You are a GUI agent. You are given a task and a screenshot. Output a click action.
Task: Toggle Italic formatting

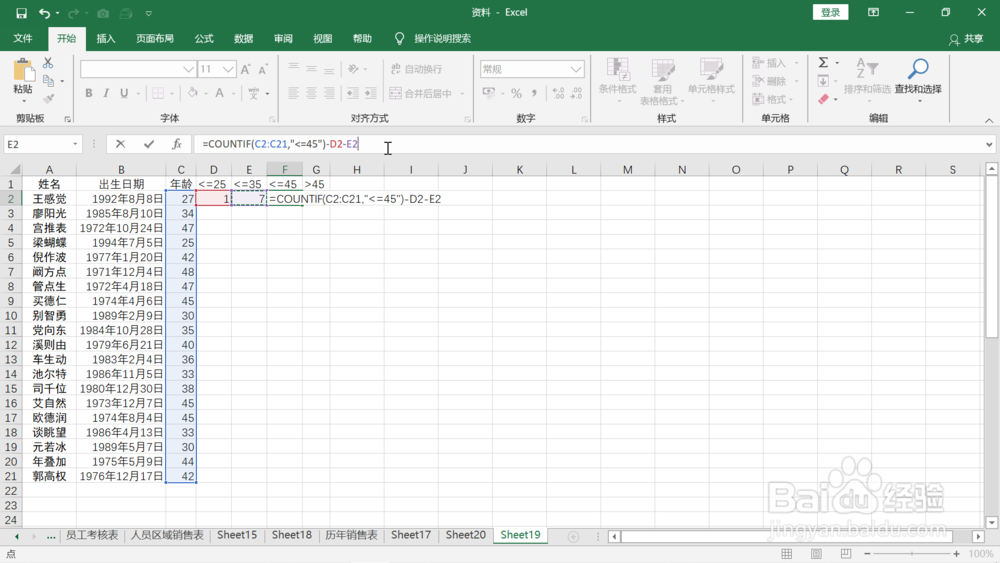[106, 94]
